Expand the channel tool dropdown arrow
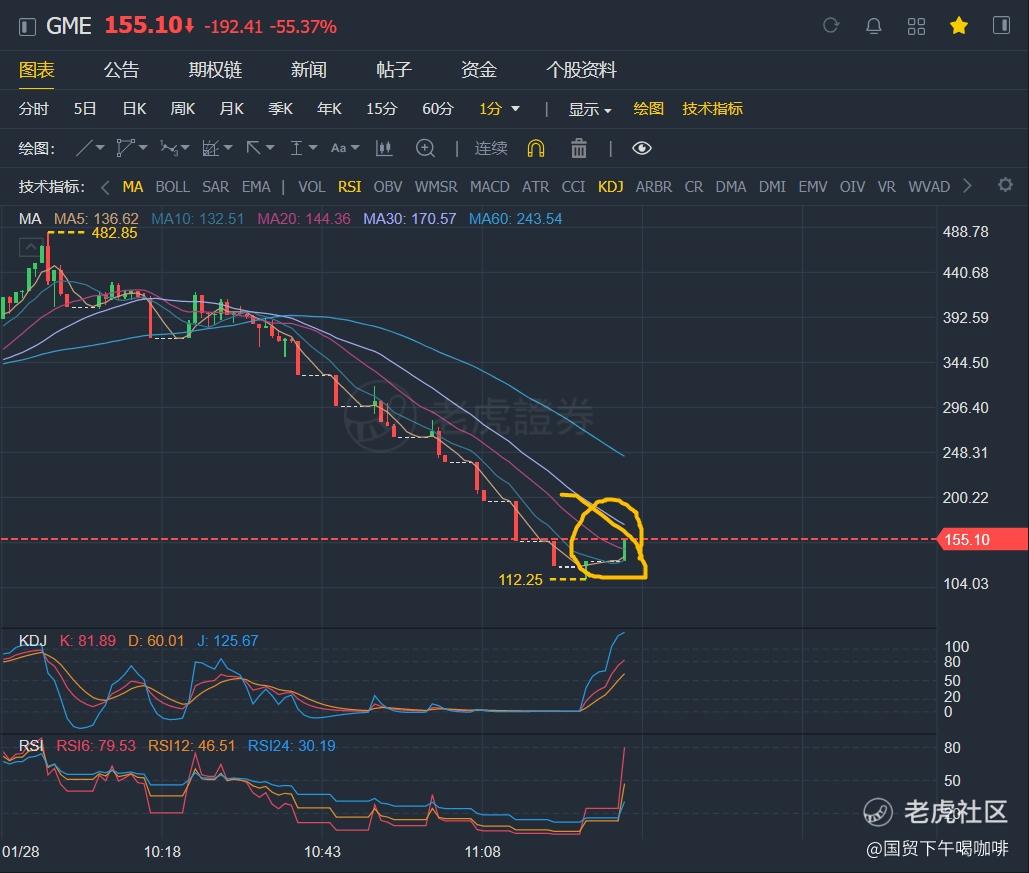Viewport: 1029px width, 873px height. (x=143, y=148)
